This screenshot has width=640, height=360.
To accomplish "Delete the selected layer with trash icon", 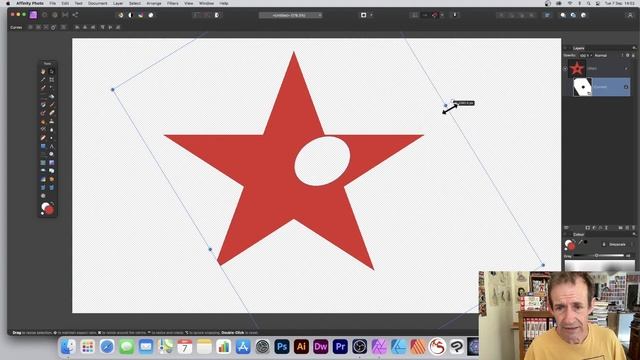I will [633, 228].
